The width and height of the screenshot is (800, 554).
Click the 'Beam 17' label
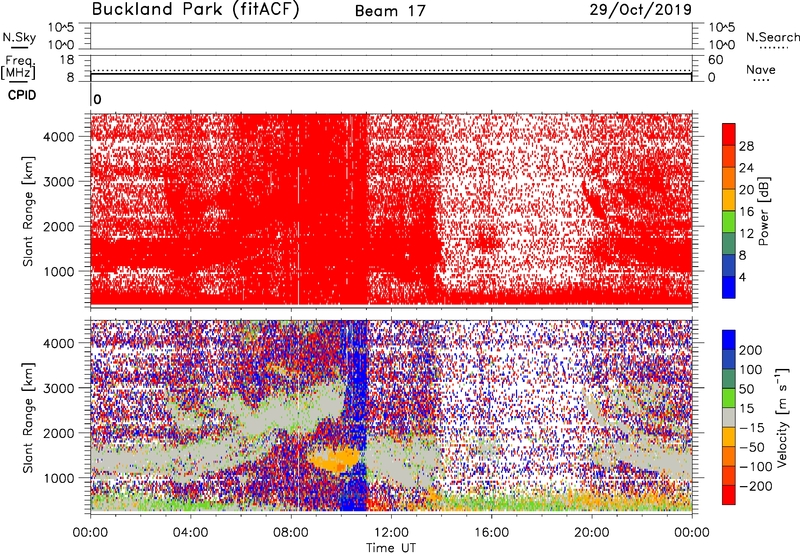pyautogui.click(x=390, y=11)
